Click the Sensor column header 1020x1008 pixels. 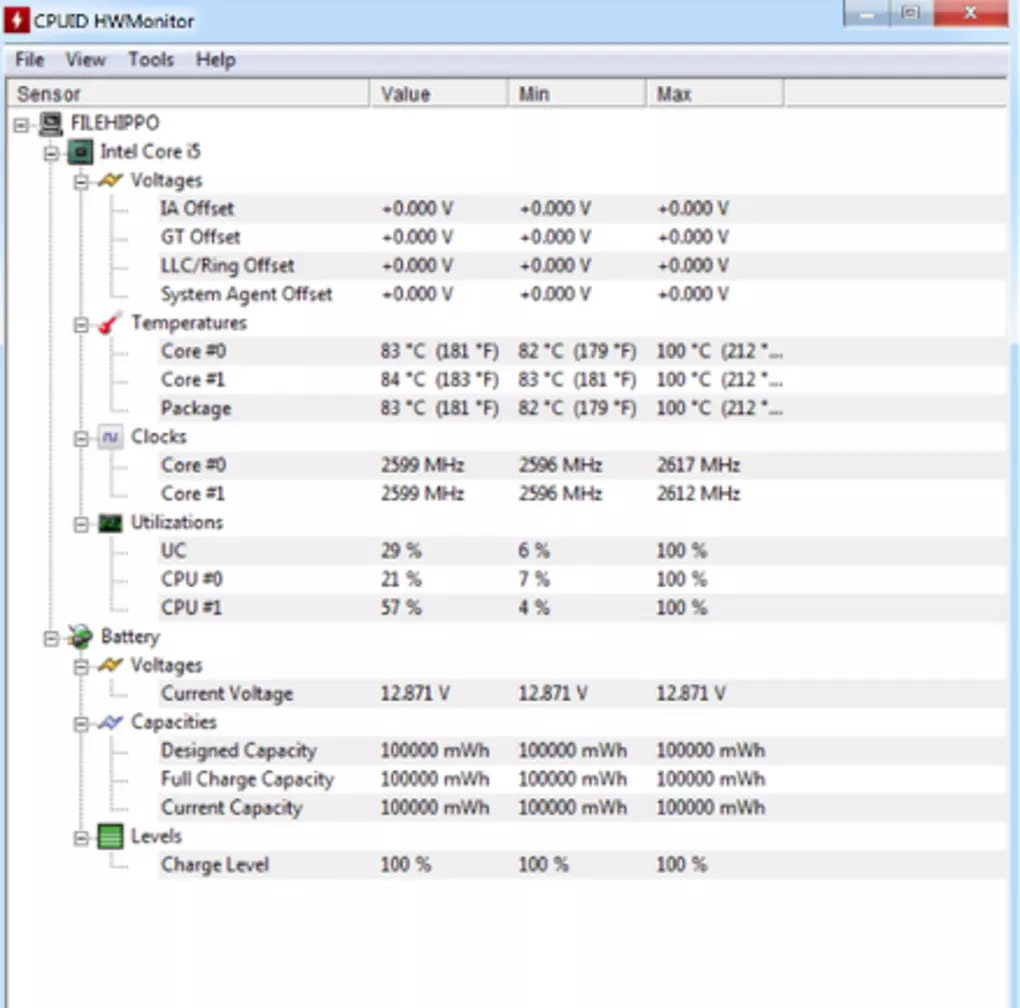[188, 94]
